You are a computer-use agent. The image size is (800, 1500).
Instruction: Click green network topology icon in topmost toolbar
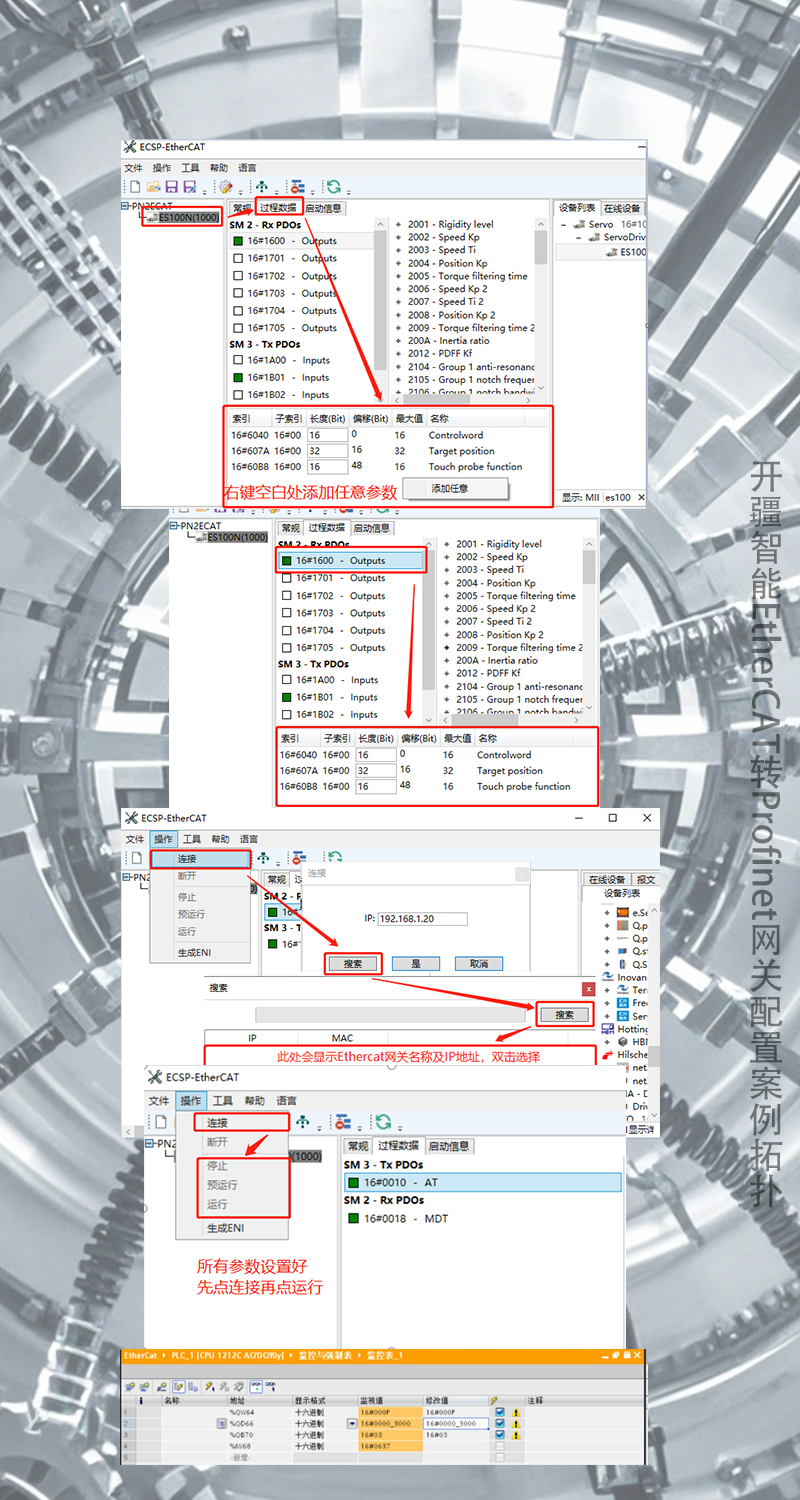coord(262,187)
